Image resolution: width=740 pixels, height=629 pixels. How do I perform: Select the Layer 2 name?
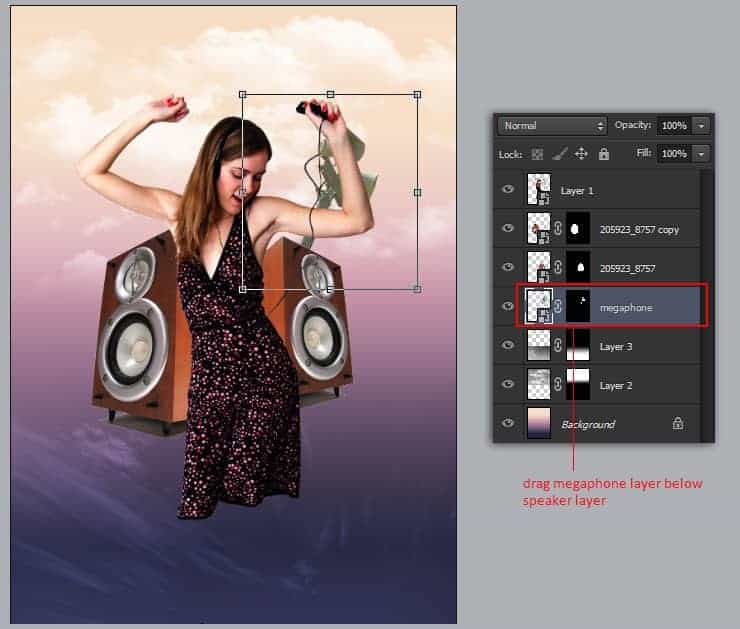615,386
